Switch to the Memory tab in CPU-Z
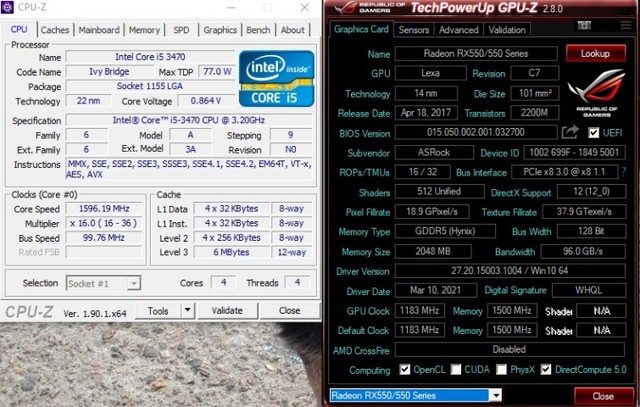Image resolution: width=640 pixels, height=407 pixels. click(144, 30)
